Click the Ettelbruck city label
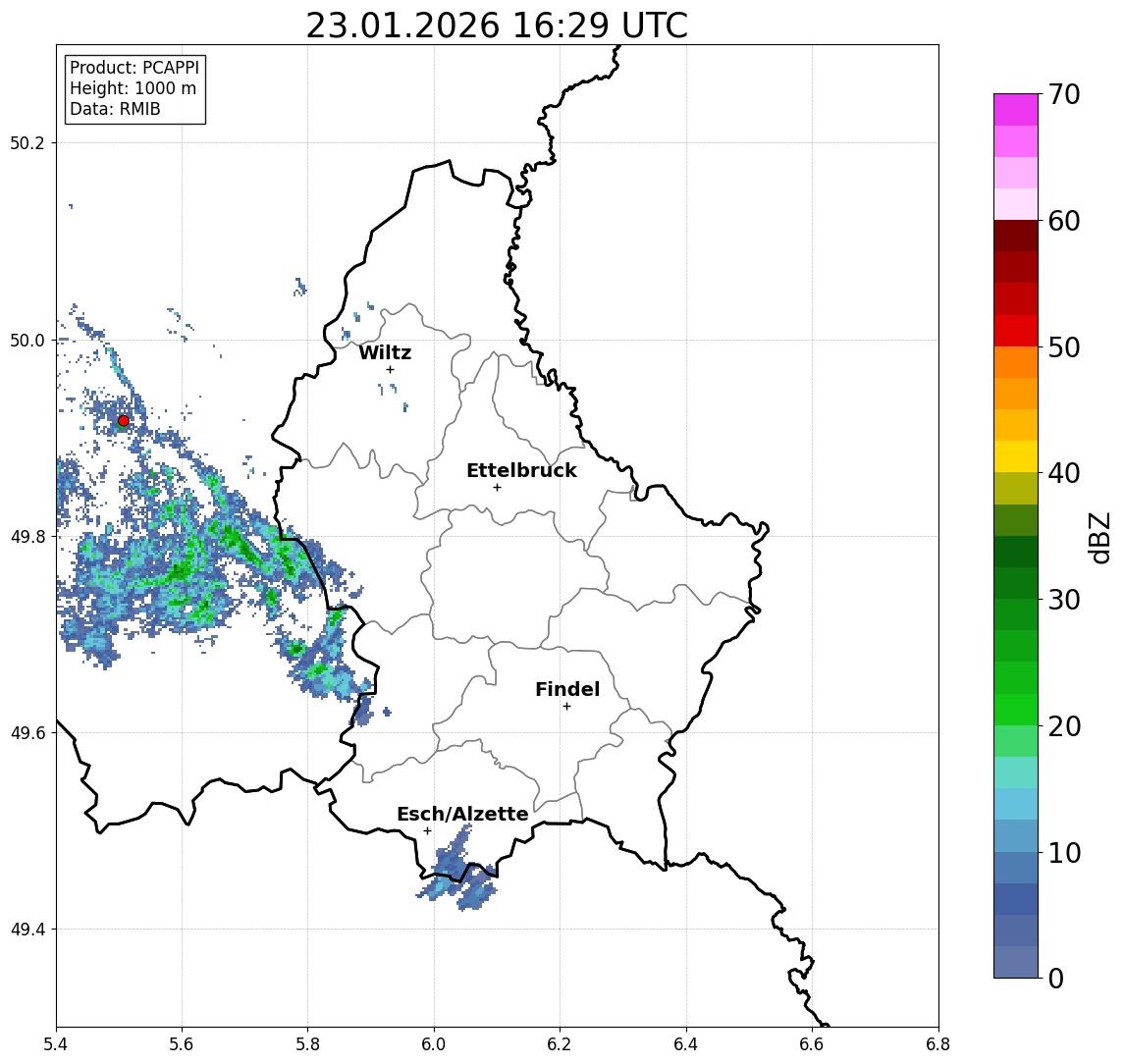Viewport: 1124px width, 1064px height. point(521,470)
